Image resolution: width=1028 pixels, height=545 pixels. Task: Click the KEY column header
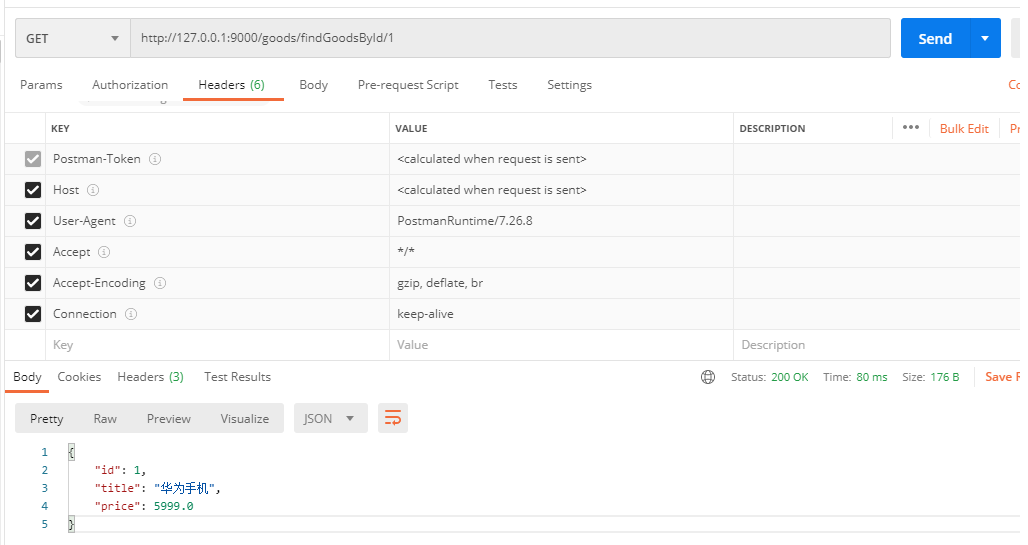click(60, 129)
